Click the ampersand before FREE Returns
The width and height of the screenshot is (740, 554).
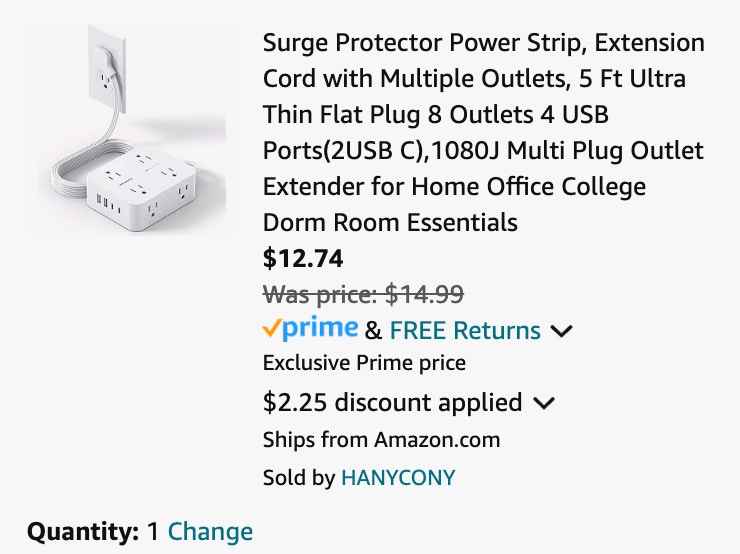[x=373, y=330]
